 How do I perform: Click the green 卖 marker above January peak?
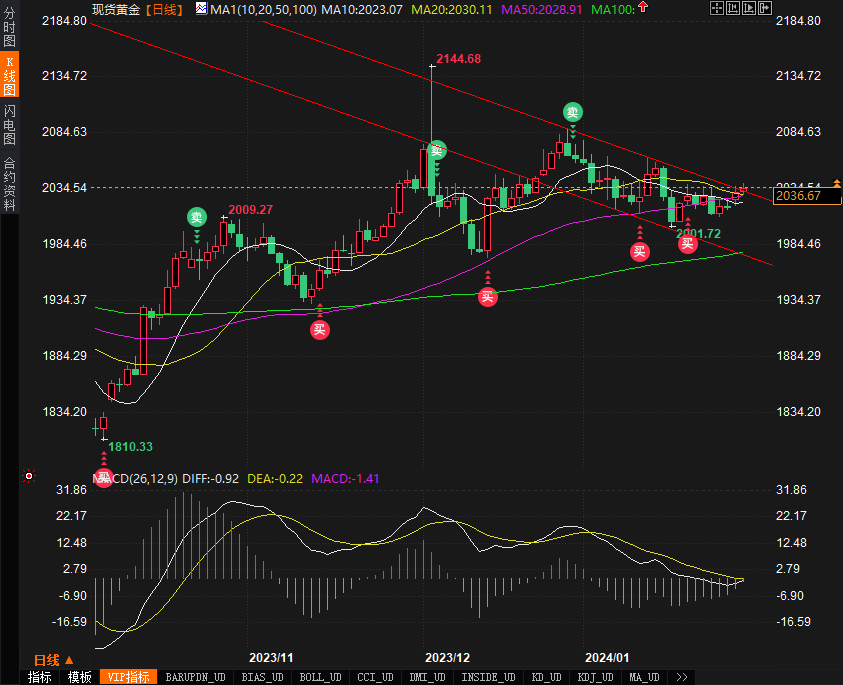point(573,112)
